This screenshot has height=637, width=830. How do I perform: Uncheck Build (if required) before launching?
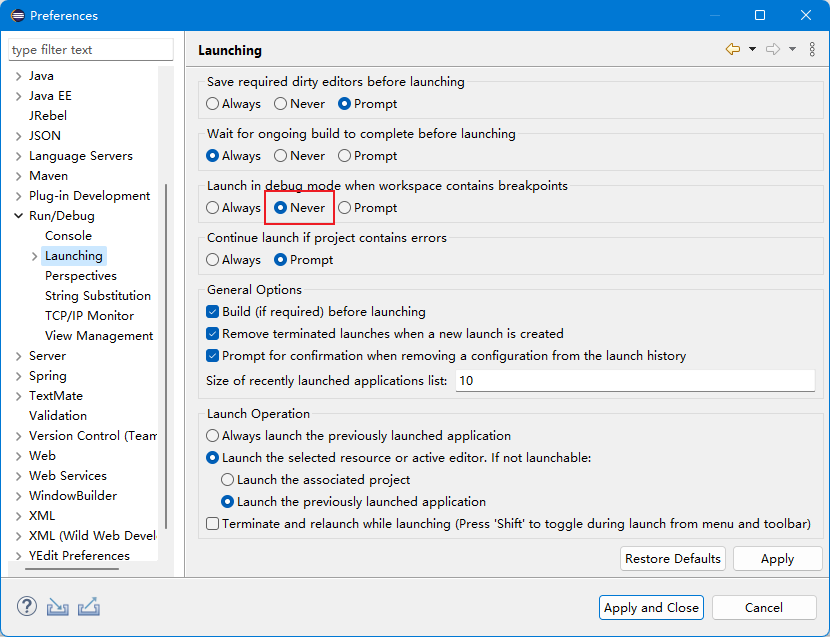tap(213, 312)
